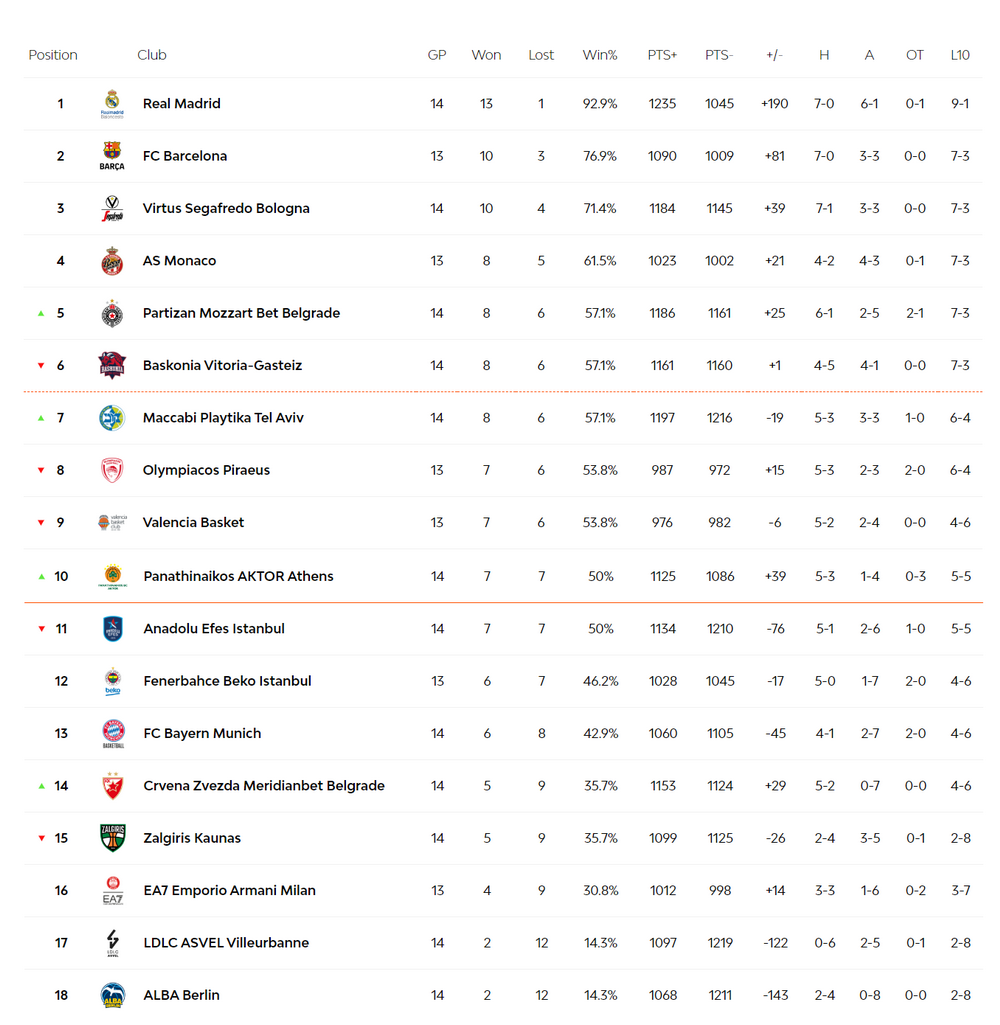Click the PTS+ column header
The width and height of the screenshot is (1000, 1025).
click(x=662, y=55)
